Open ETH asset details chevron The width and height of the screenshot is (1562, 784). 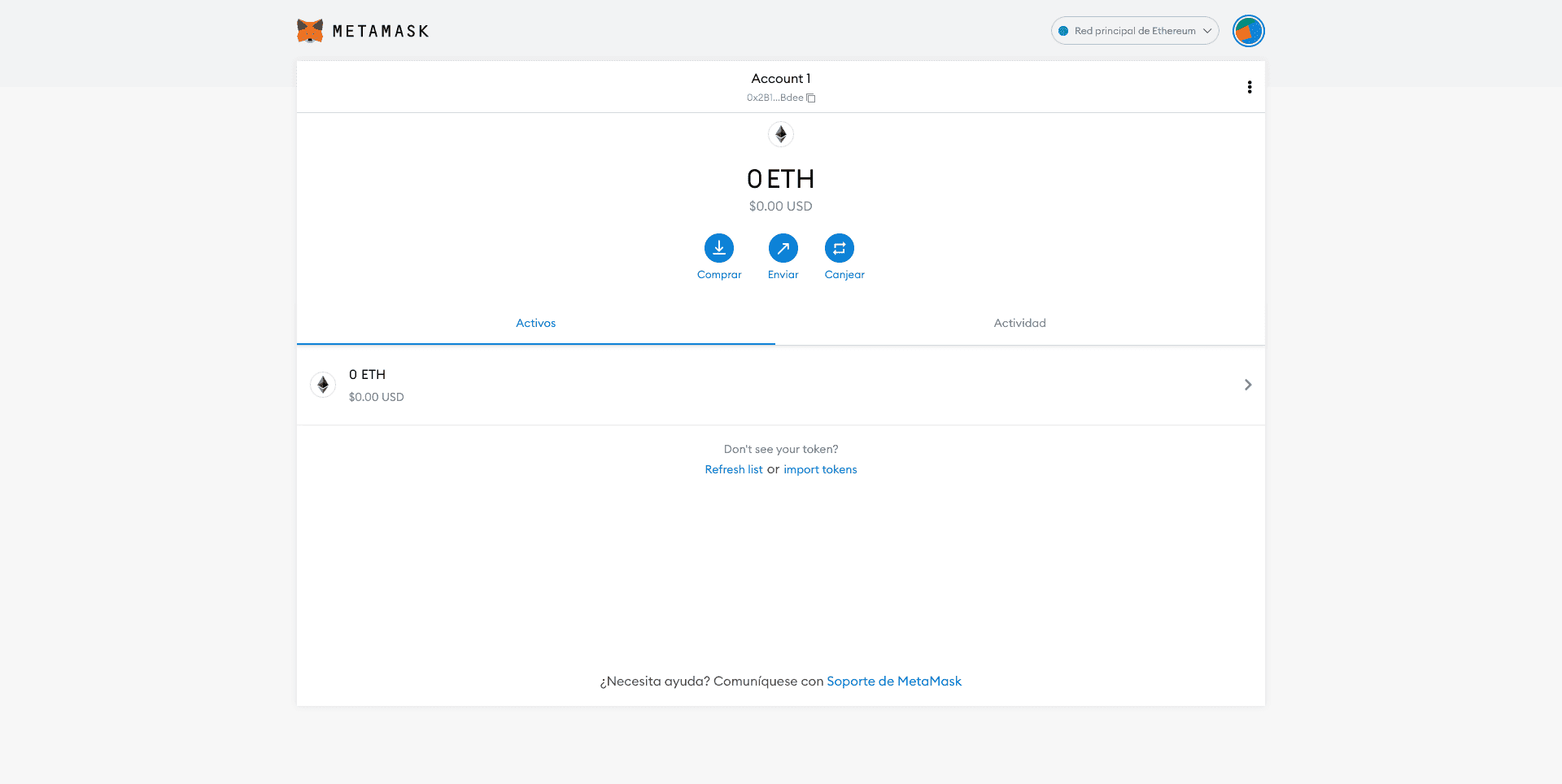pyautogui.click(x=1248, y=385)
